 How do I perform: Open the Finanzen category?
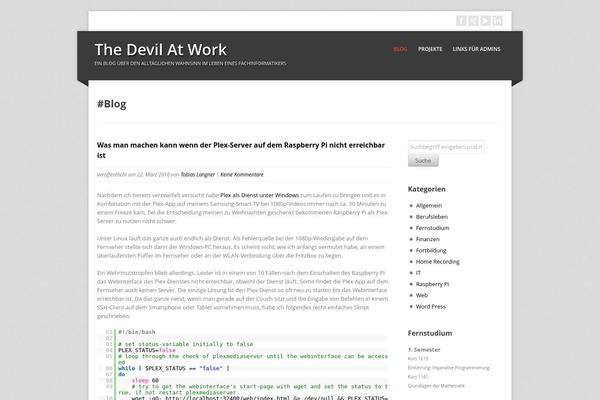pyautogui.click(x=428, y=239)
